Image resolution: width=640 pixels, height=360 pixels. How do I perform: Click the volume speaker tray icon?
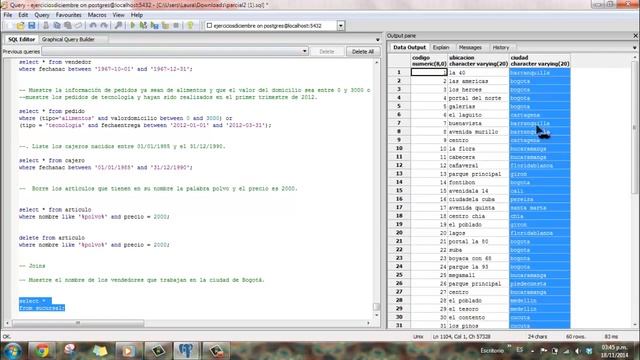click(x=578, y=351)
